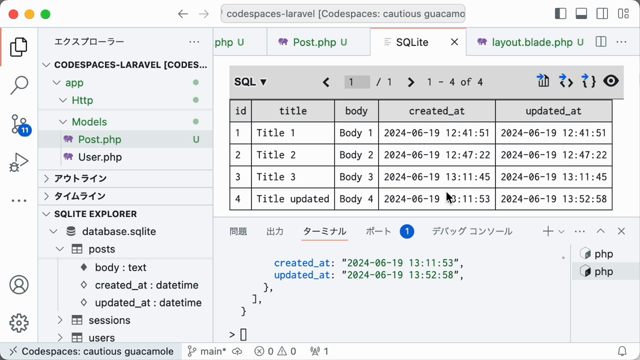Go to next results page arrow
The height and width of the screenshot is (360, 640).
(x=411, y=82)
